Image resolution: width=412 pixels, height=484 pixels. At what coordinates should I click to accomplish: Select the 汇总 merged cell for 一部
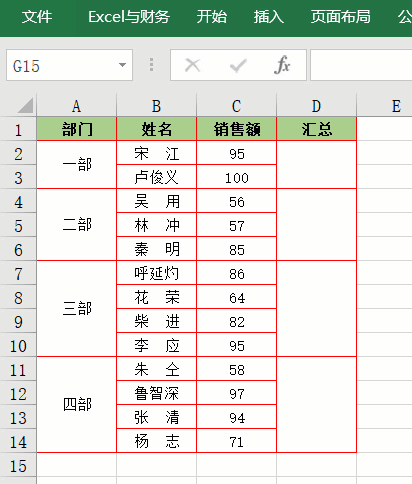pos(317,165)
